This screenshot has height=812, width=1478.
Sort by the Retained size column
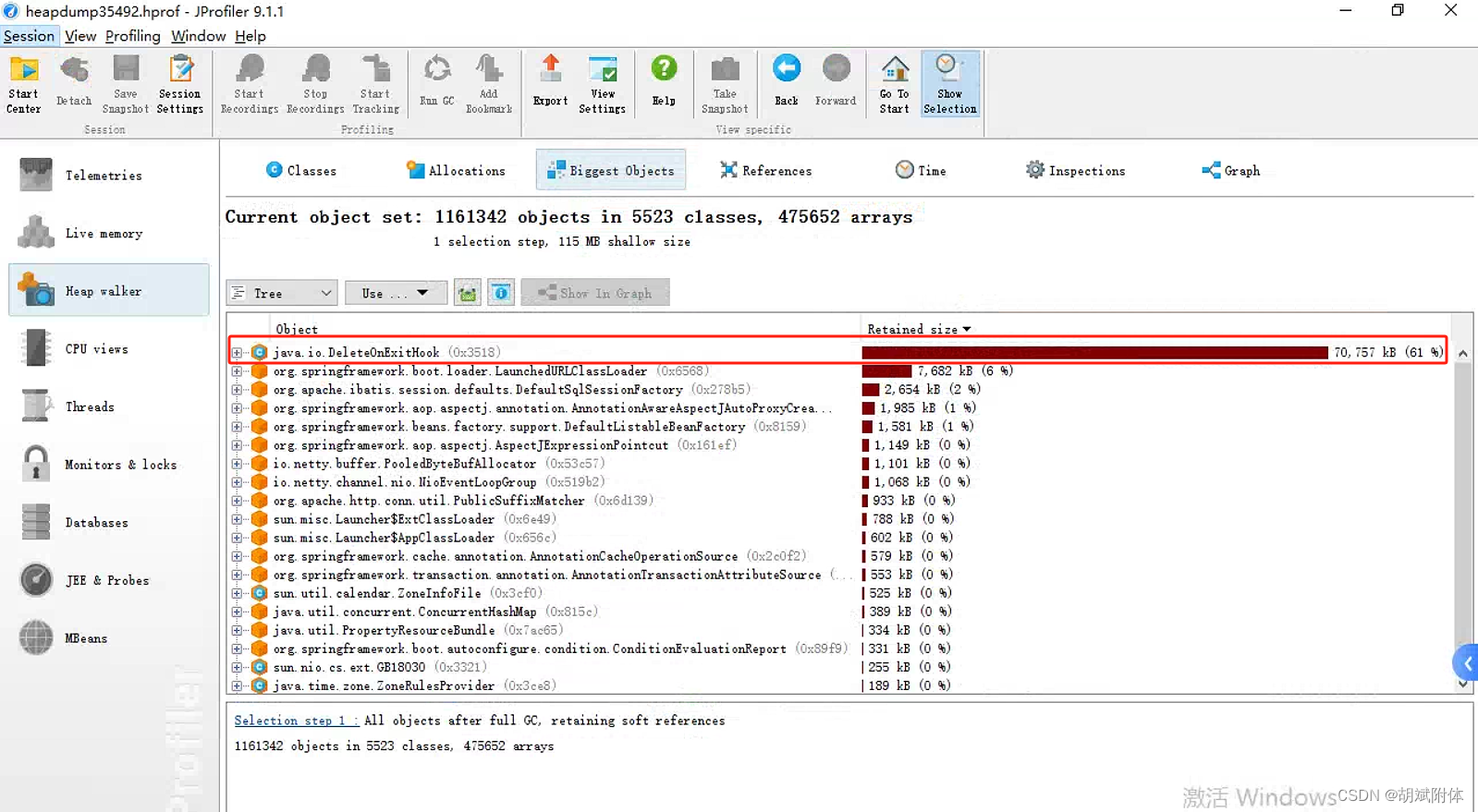coord(919,329)
